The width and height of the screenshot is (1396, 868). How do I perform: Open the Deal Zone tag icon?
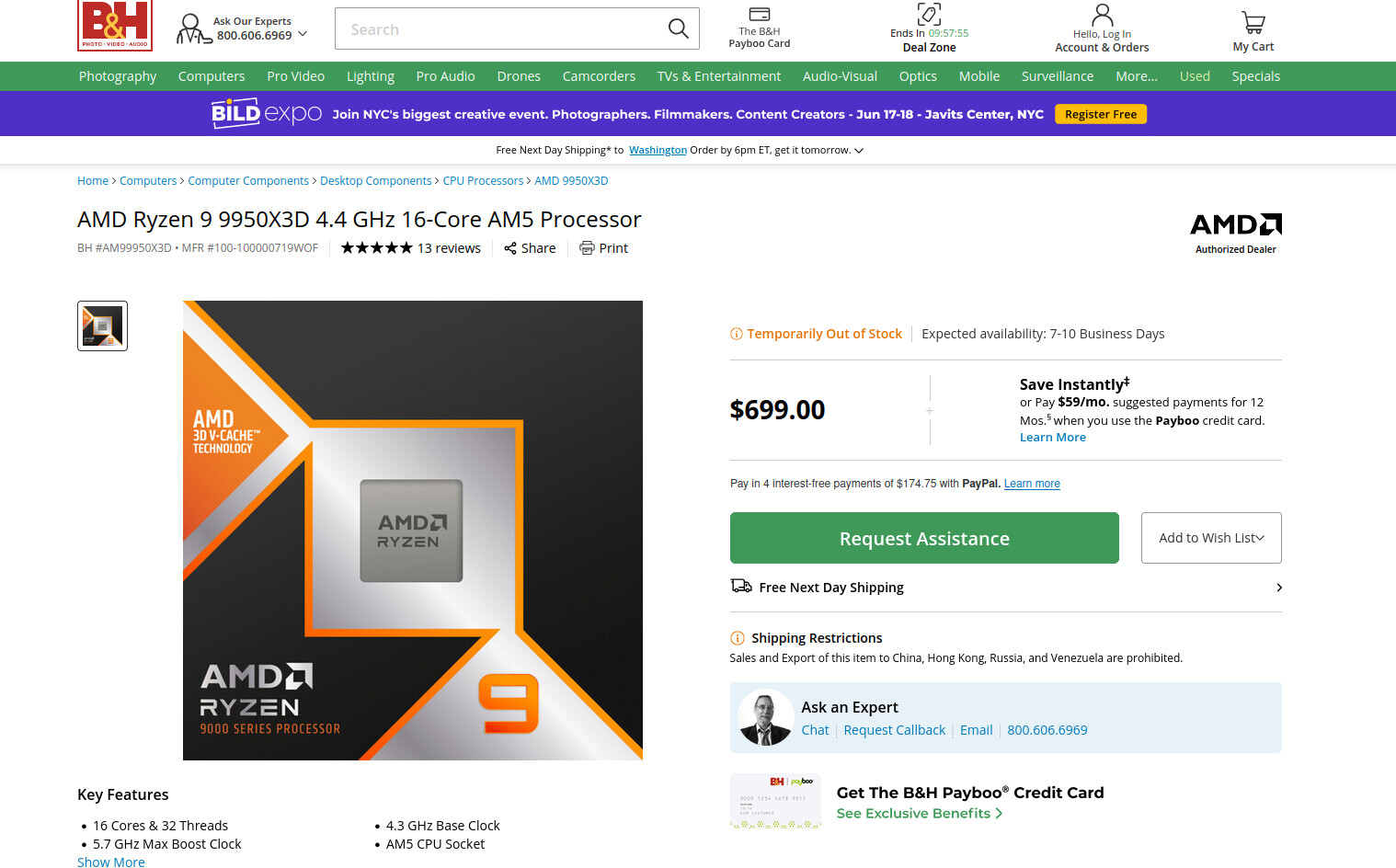[x=929, y=14]
